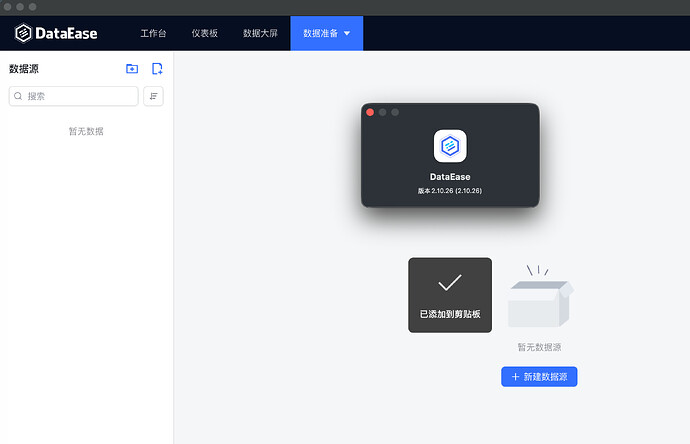
Task: Click the 新建数据源 button
Action: click(x=539, y=377)
